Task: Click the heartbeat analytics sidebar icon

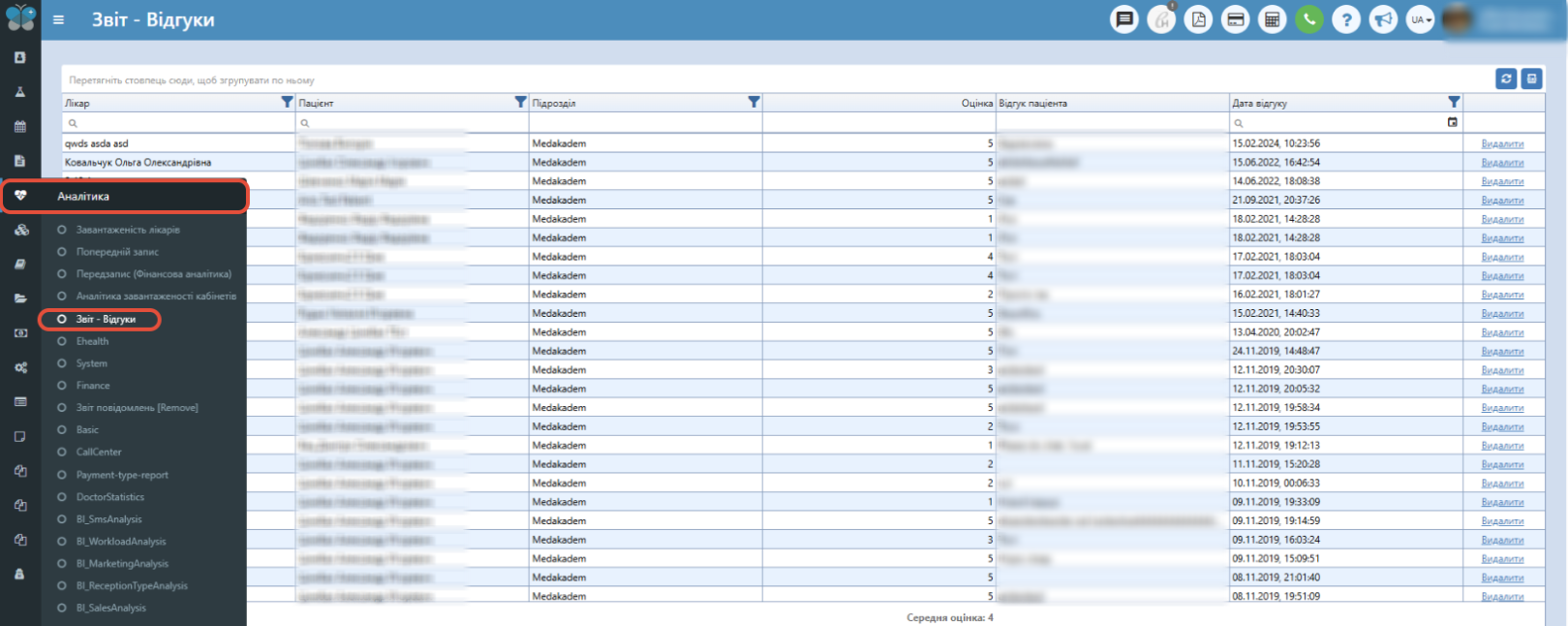Action: point(20,196)
